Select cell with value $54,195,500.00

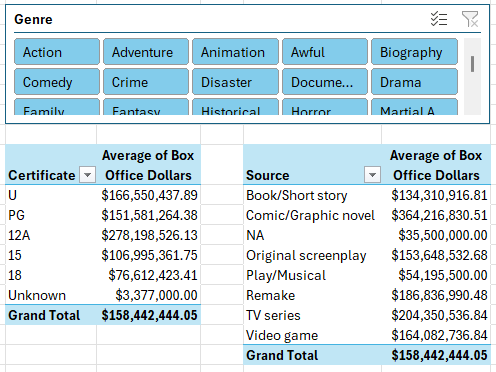tap(436, 275)
